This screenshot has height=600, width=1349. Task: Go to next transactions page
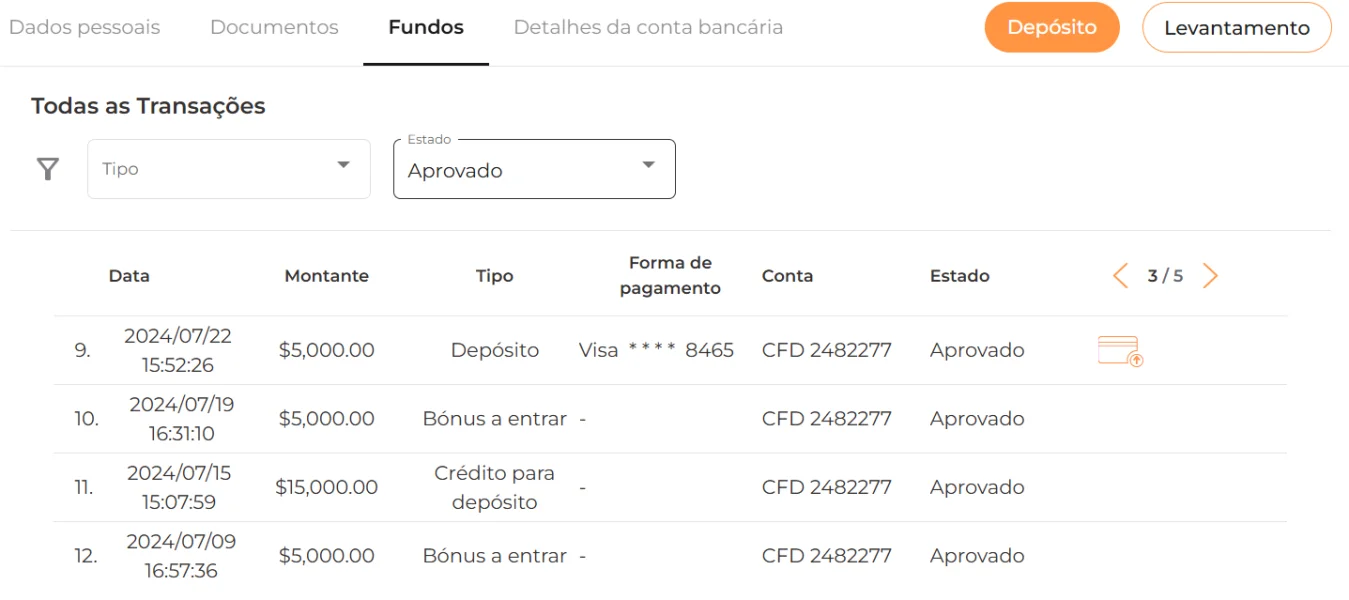point(1210,276)
